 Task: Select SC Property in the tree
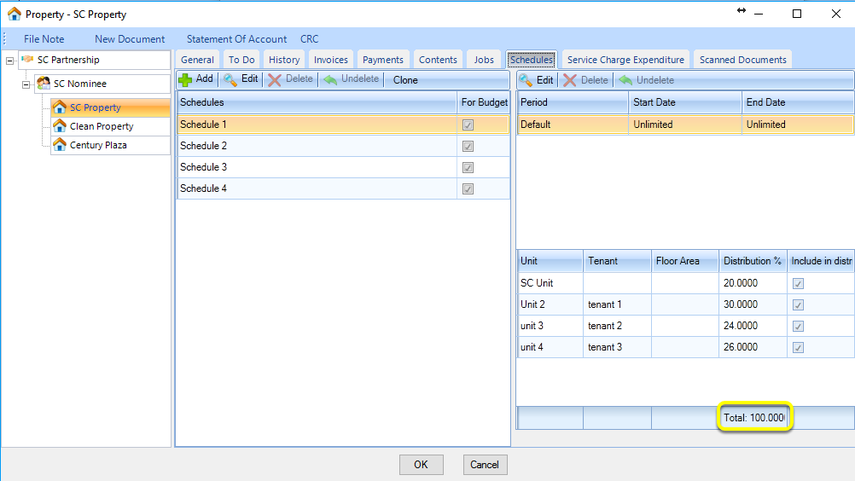coord(111,107)
